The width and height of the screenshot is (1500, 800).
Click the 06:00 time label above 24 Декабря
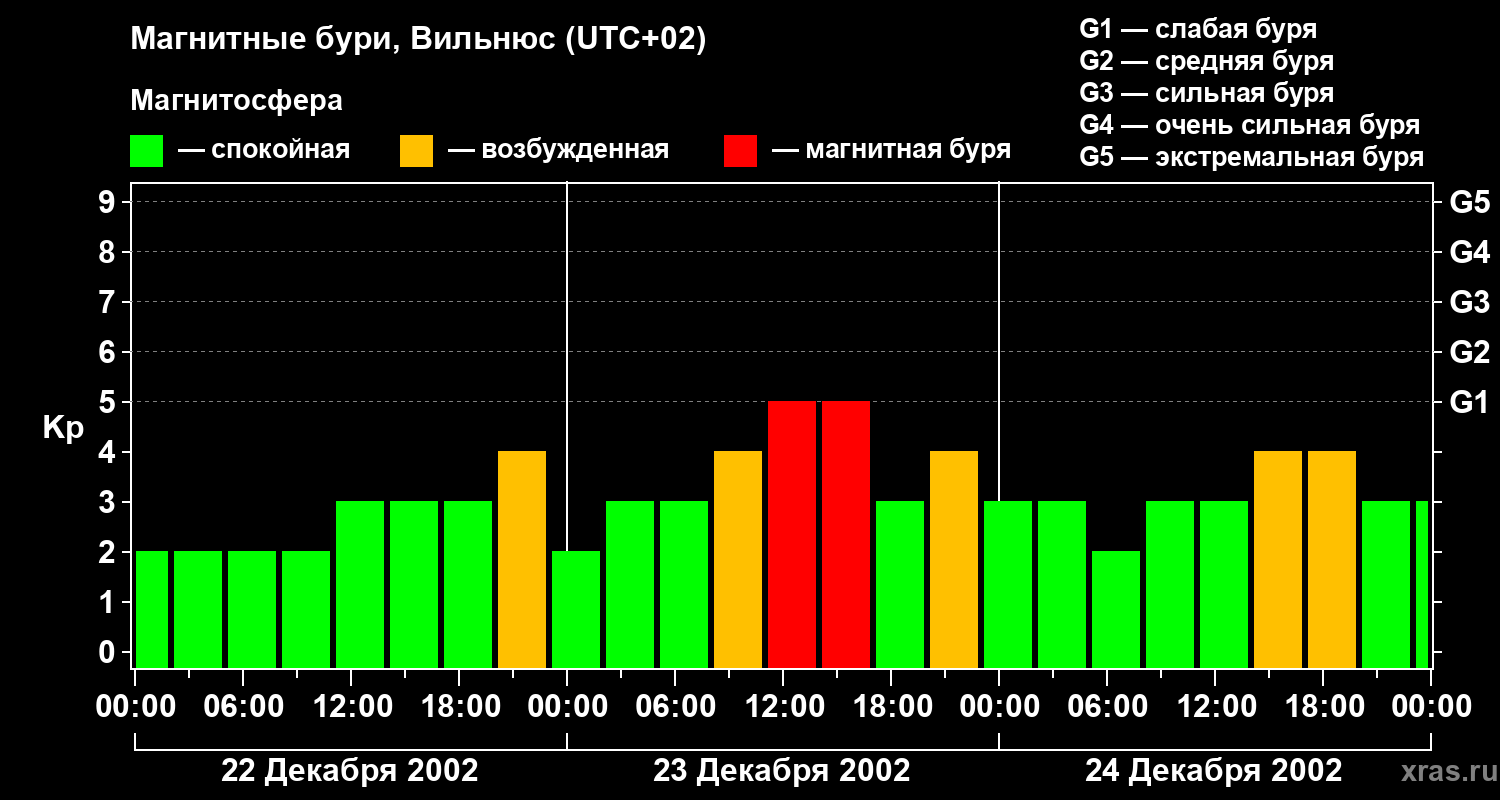1107,706
